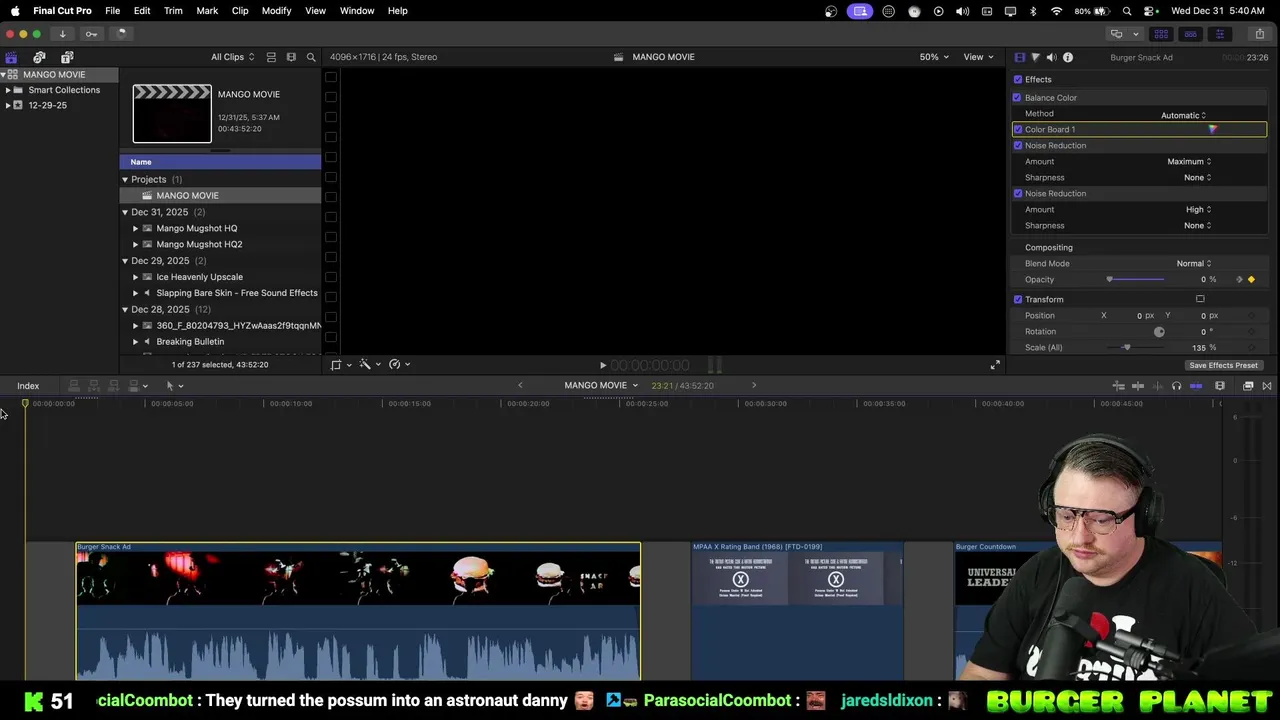Open the viewer View dropdown
The height and width of the screenshot is (720, 1280).
[x=977, y=57]
